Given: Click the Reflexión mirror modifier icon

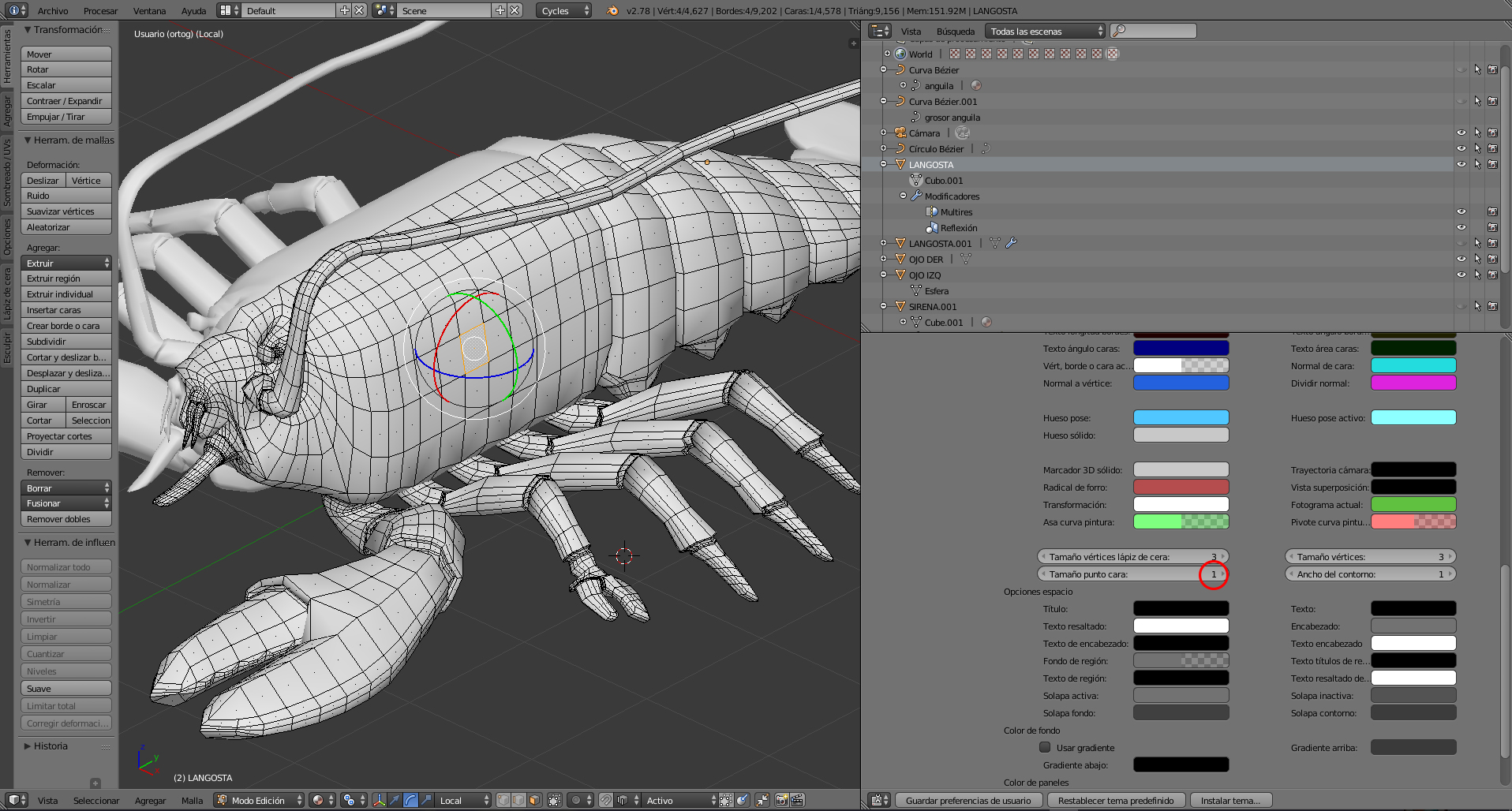Looking at the screenshot, I should tap(931, 228).
